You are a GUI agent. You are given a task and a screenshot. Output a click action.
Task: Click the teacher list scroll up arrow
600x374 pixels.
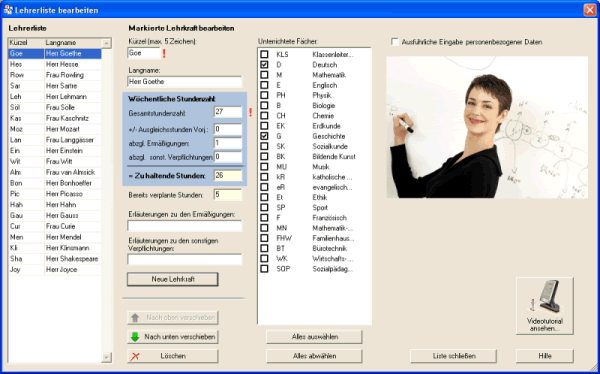107,43
